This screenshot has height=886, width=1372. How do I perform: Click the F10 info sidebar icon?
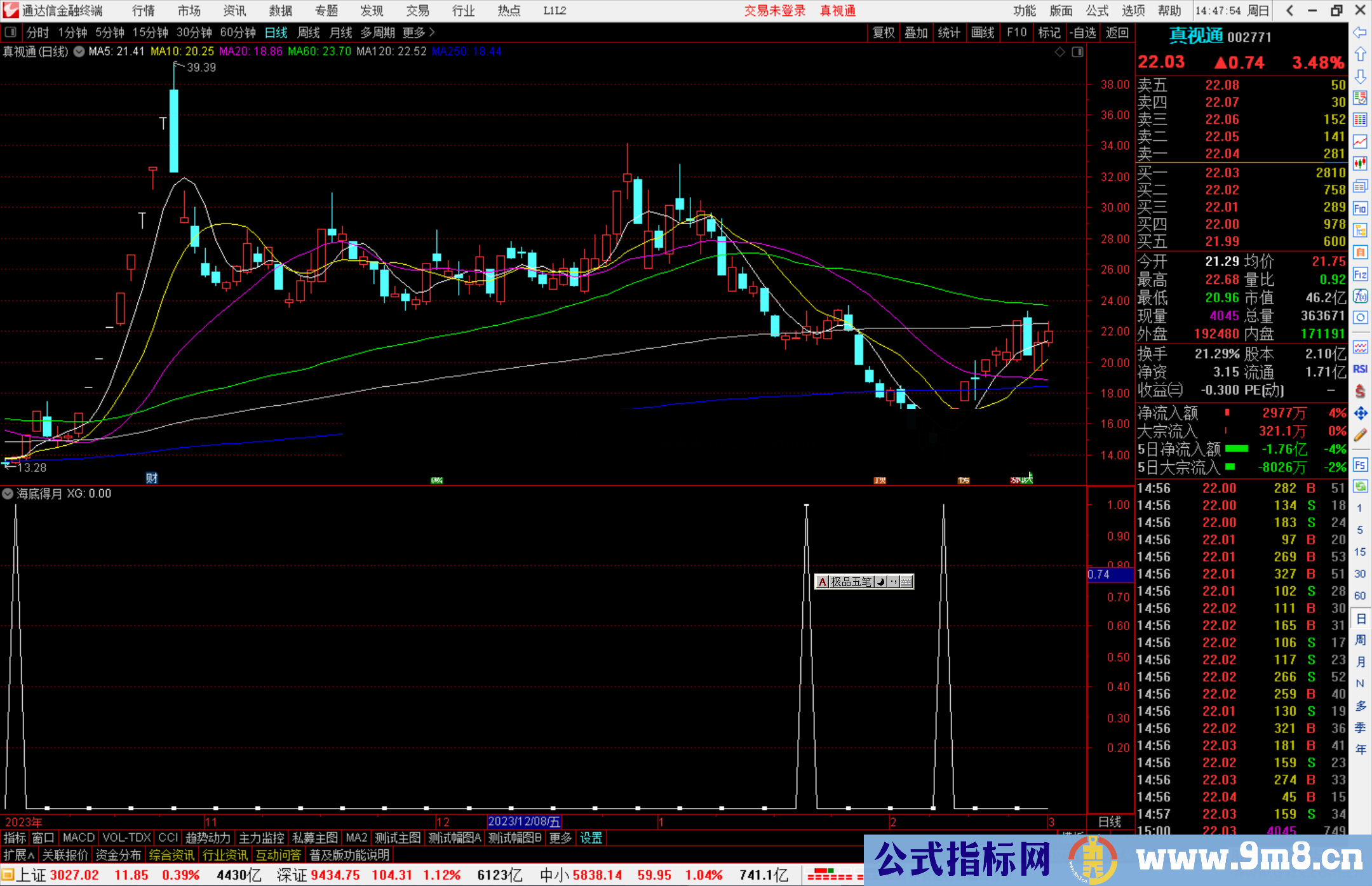tap(1359, 208)
